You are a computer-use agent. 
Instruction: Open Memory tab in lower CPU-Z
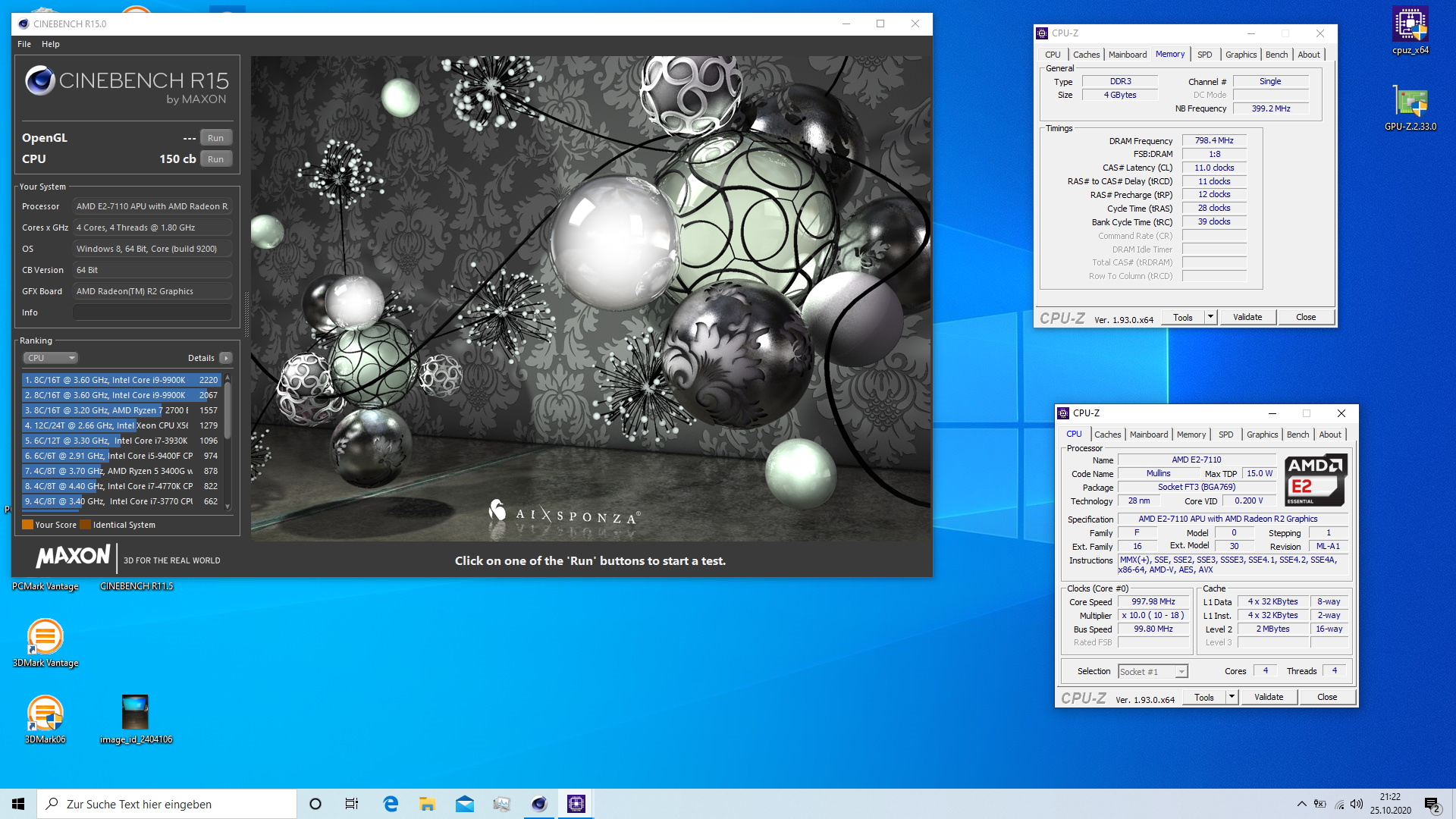1191,435
